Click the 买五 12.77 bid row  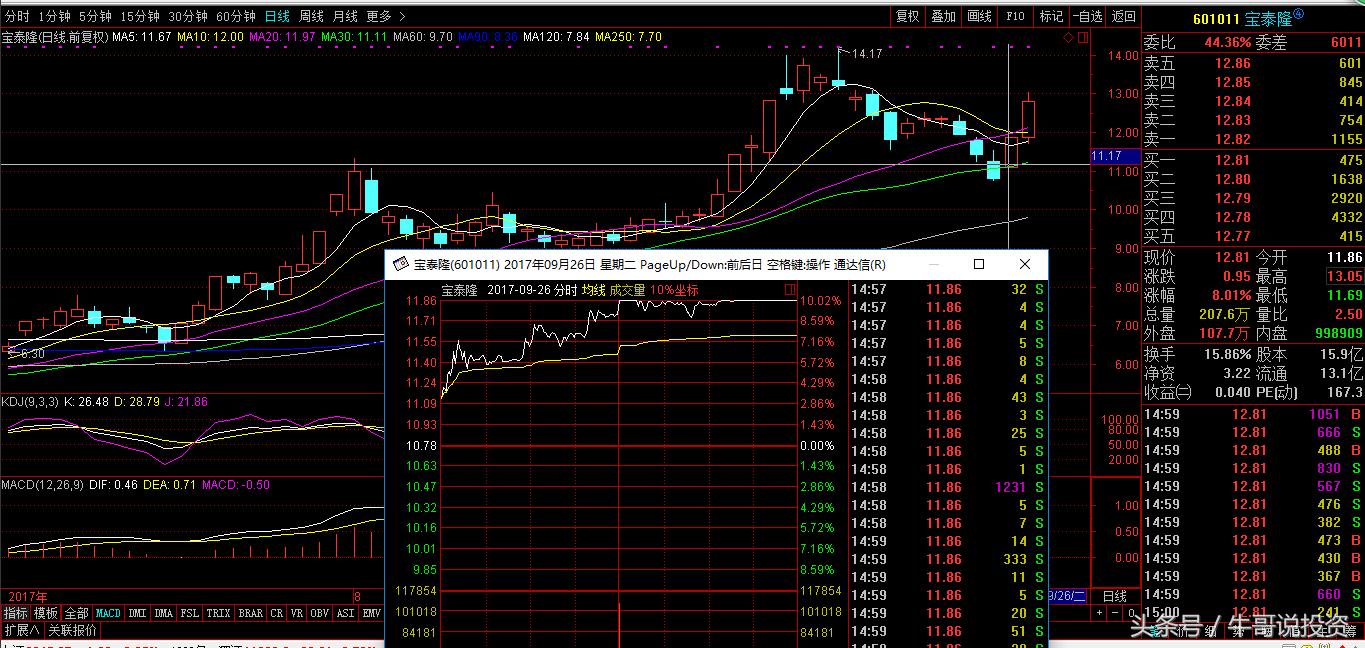[x=1253, y=236]
